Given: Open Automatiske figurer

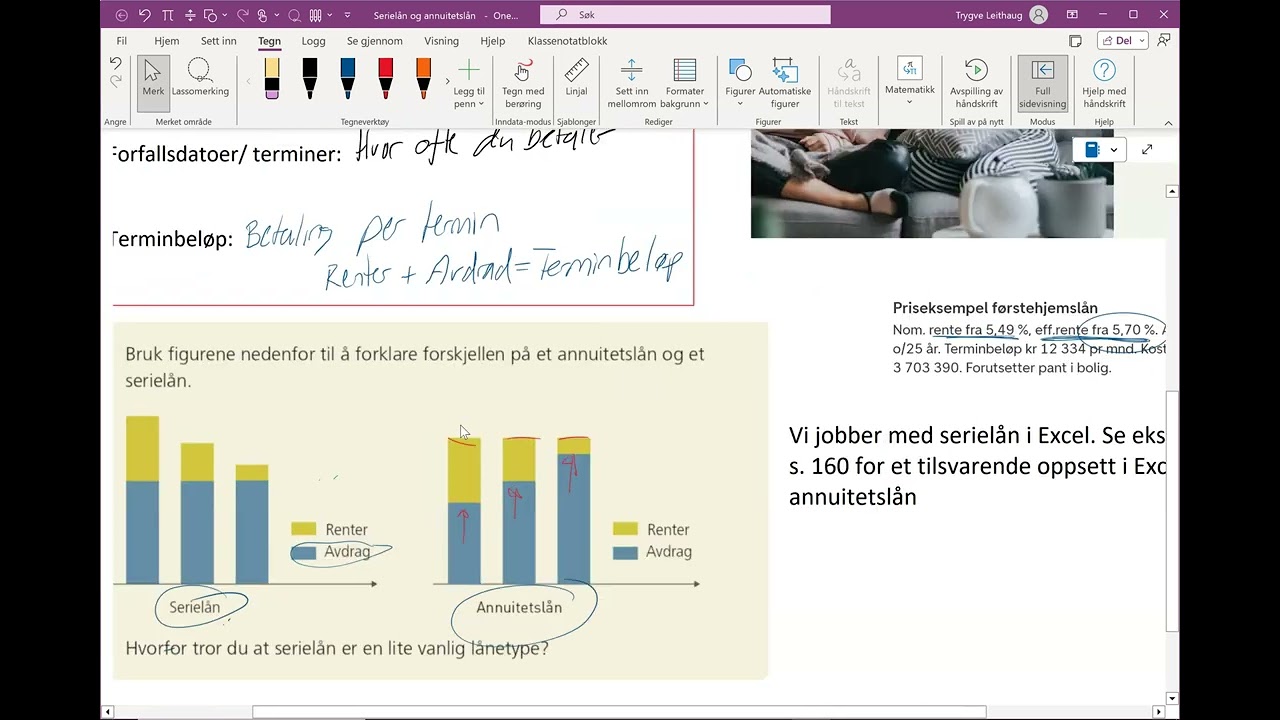Looking at the screenshot, I should point(785,82).
